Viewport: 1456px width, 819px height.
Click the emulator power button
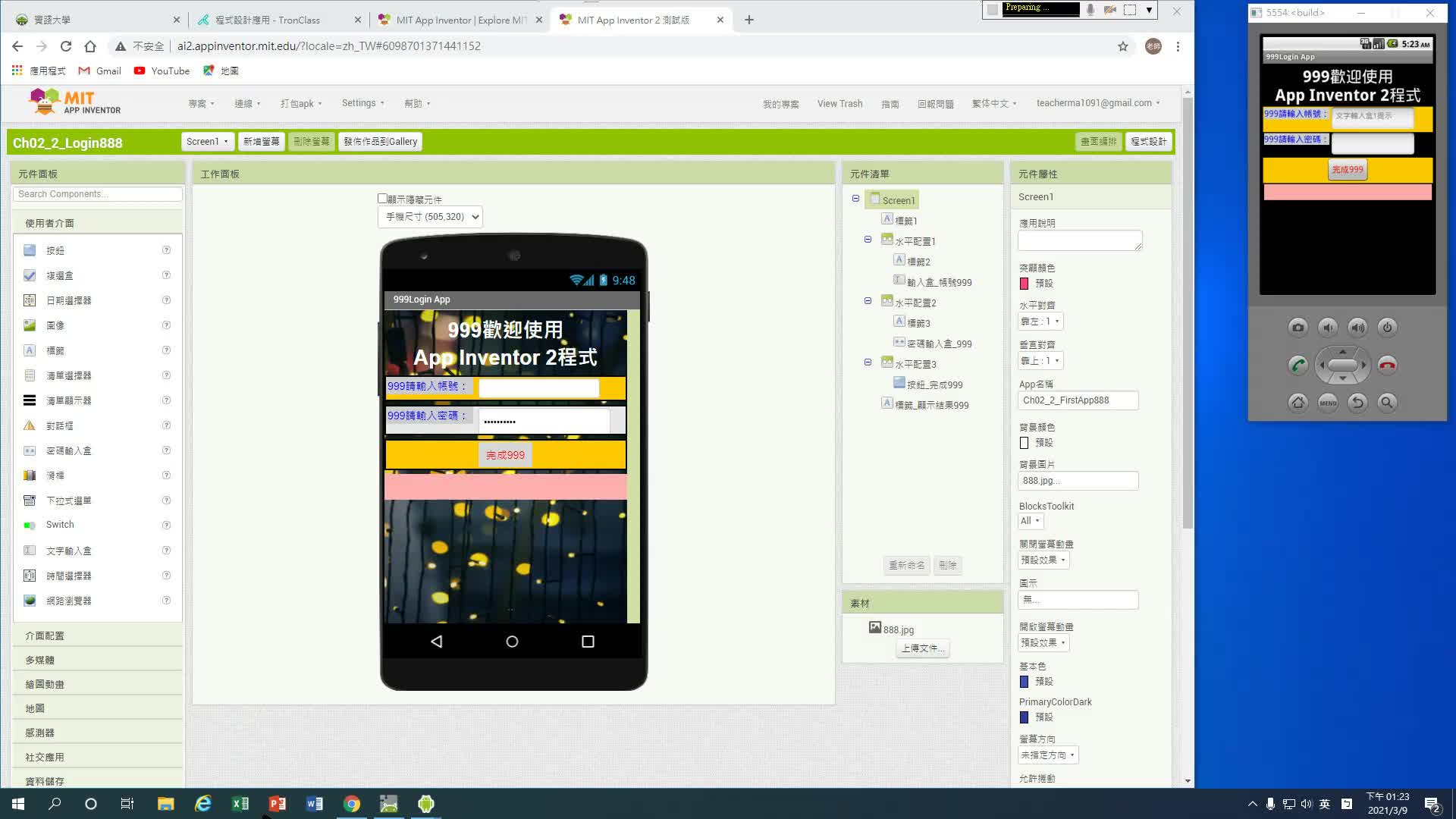coord(1387,328)
